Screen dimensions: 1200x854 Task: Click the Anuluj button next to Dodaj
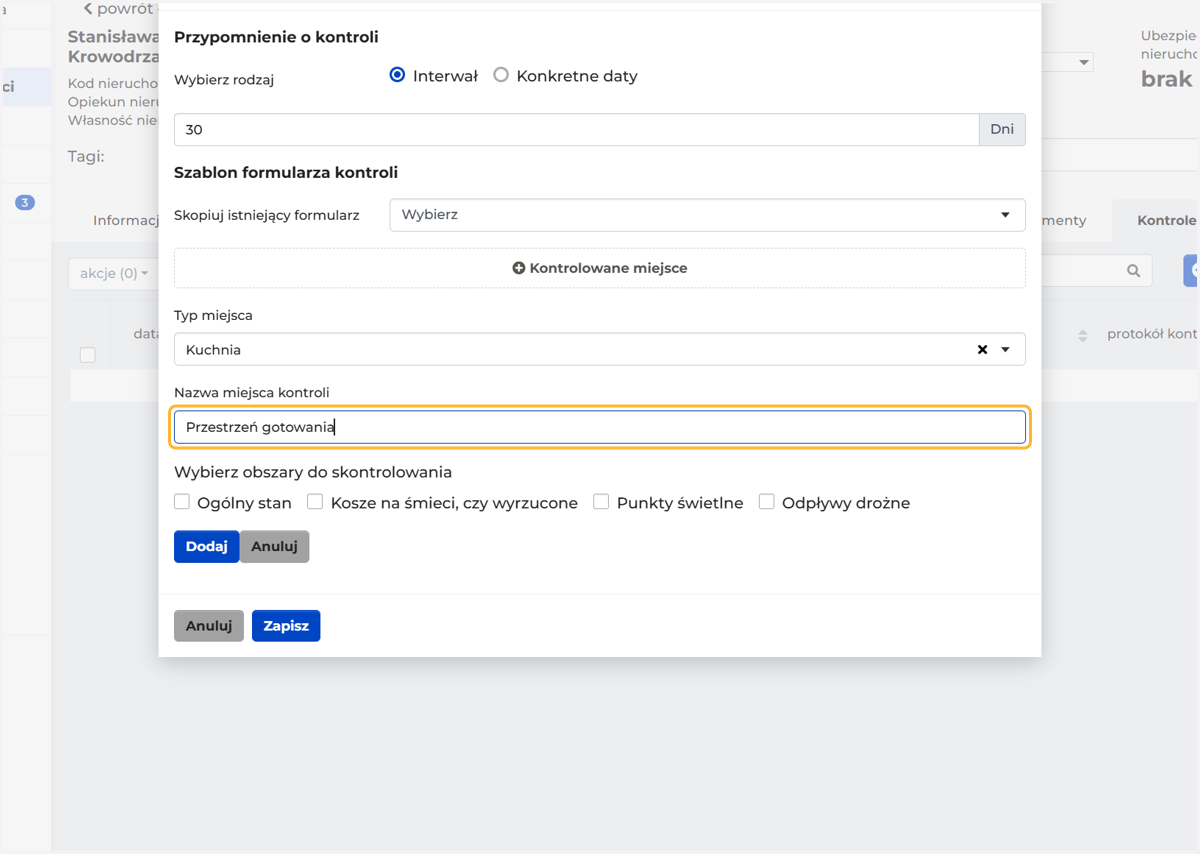point(275,547)
